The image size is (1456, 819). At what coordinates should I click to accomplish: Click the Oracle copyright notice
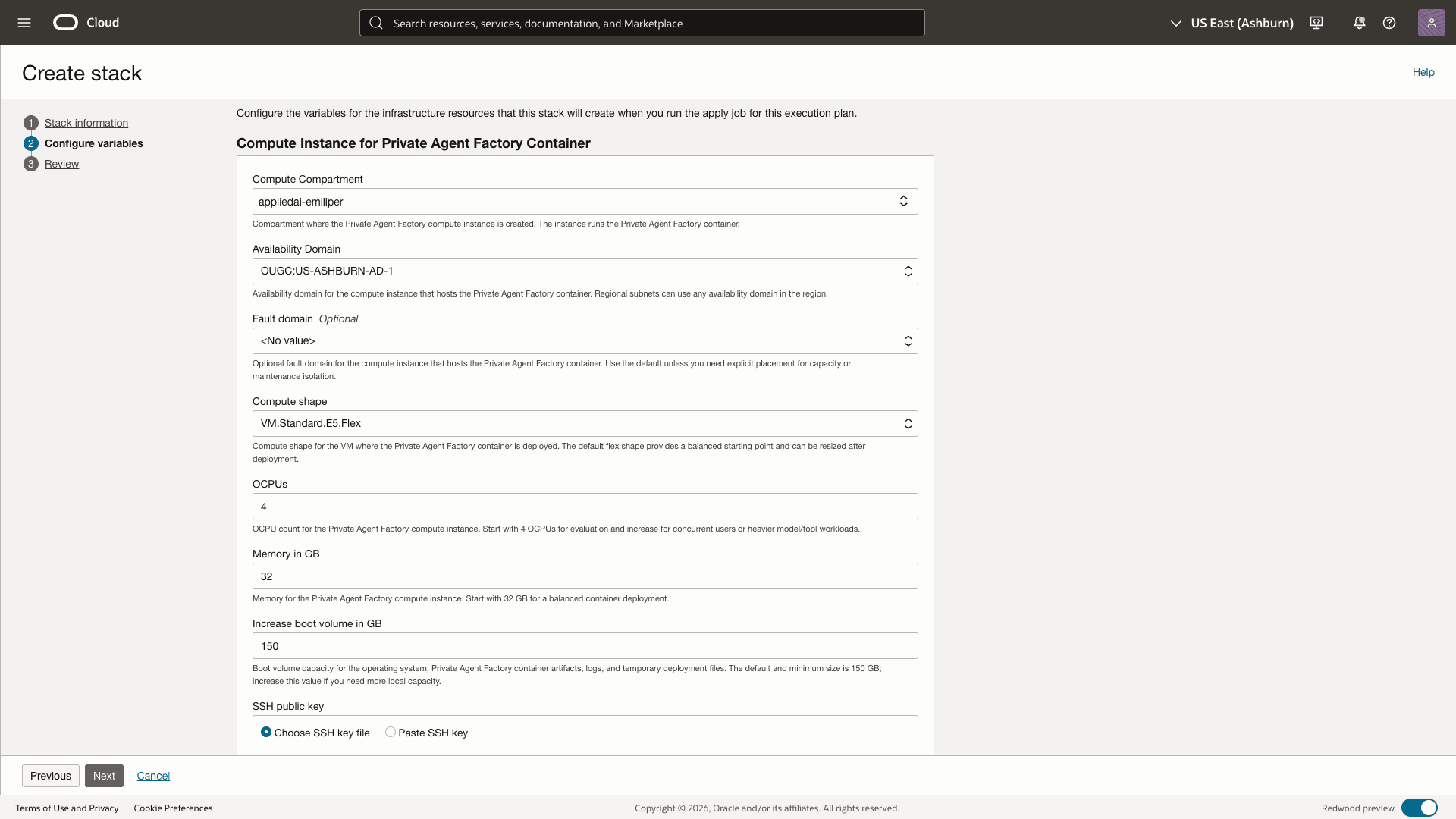coord(767,808)
